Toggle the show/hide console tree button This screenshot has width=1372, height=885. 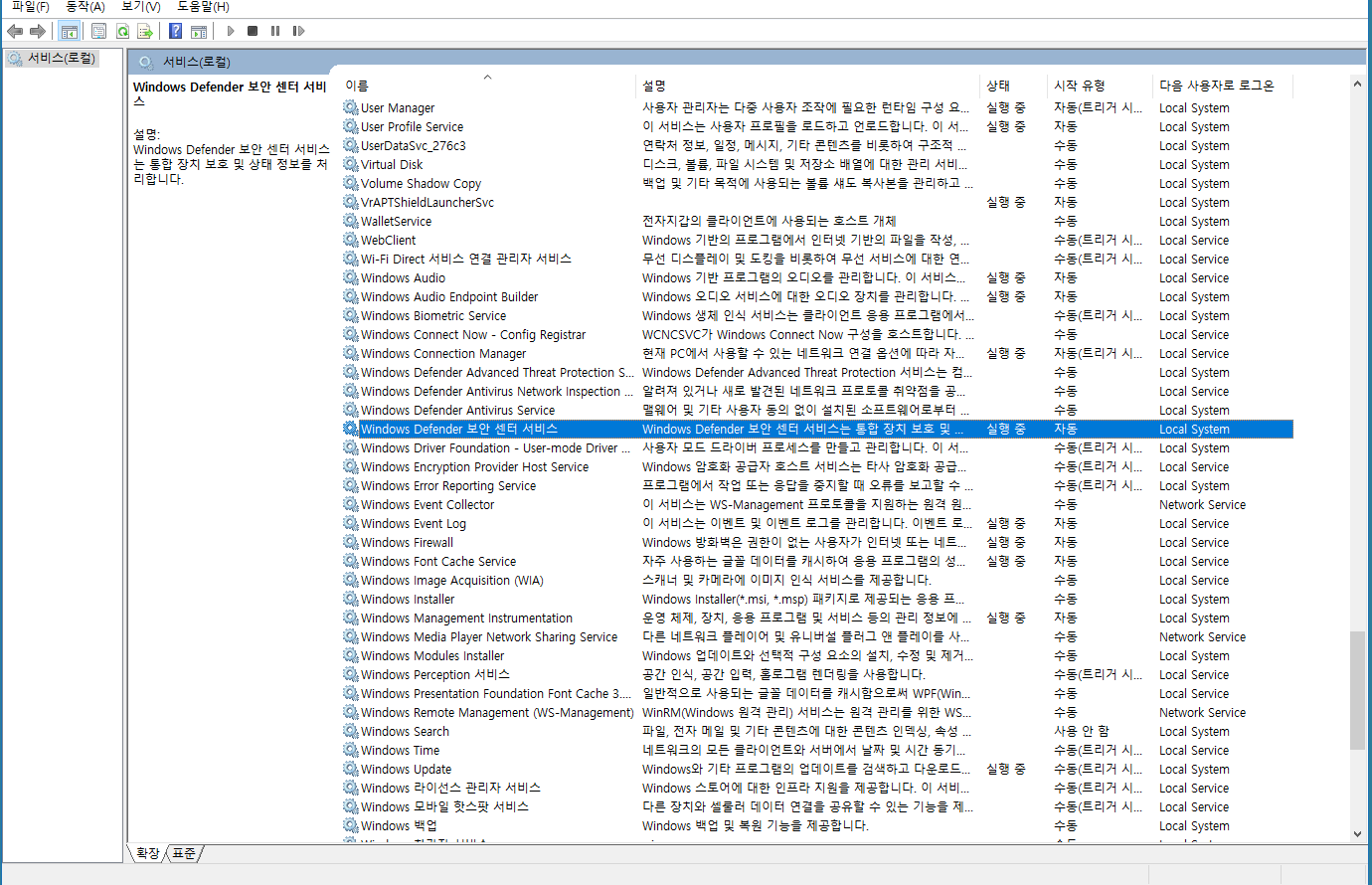[x=69, y=31]
